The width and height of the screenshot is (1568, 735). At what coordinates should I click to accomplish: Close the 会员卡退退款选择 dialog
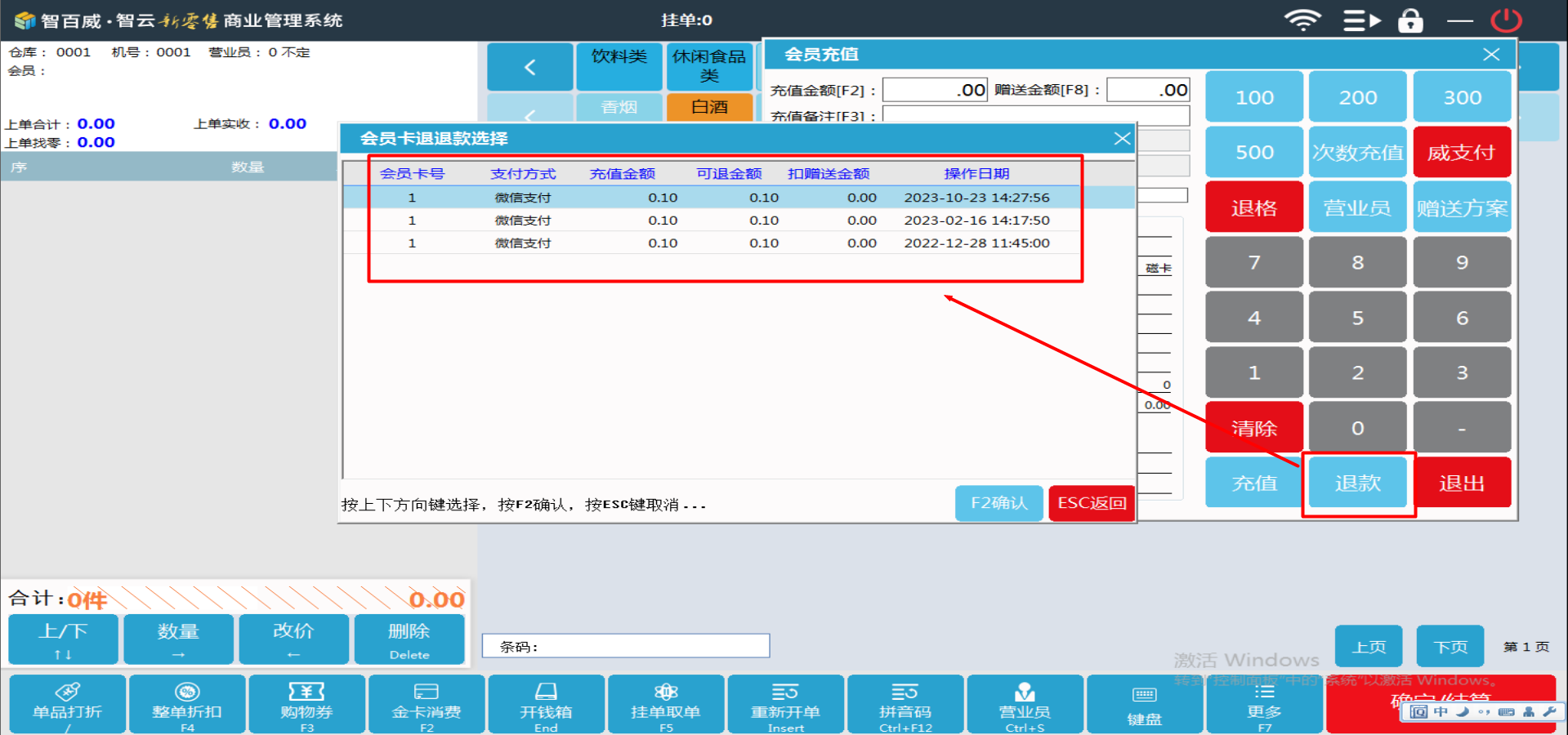(1122, 139)
